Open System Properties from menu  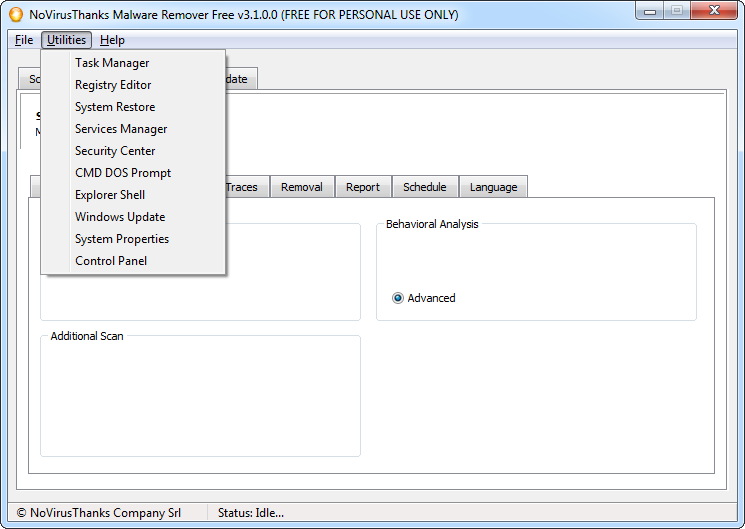tap(133, 239)
